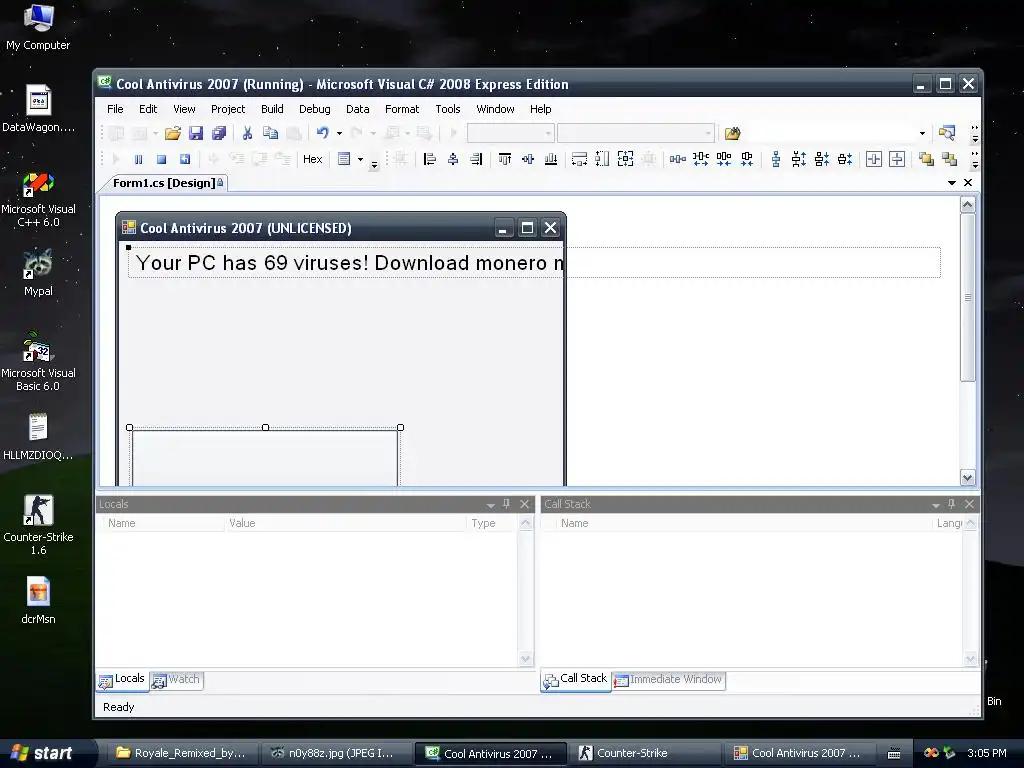Make Same Height layout icon

(602, 159)
